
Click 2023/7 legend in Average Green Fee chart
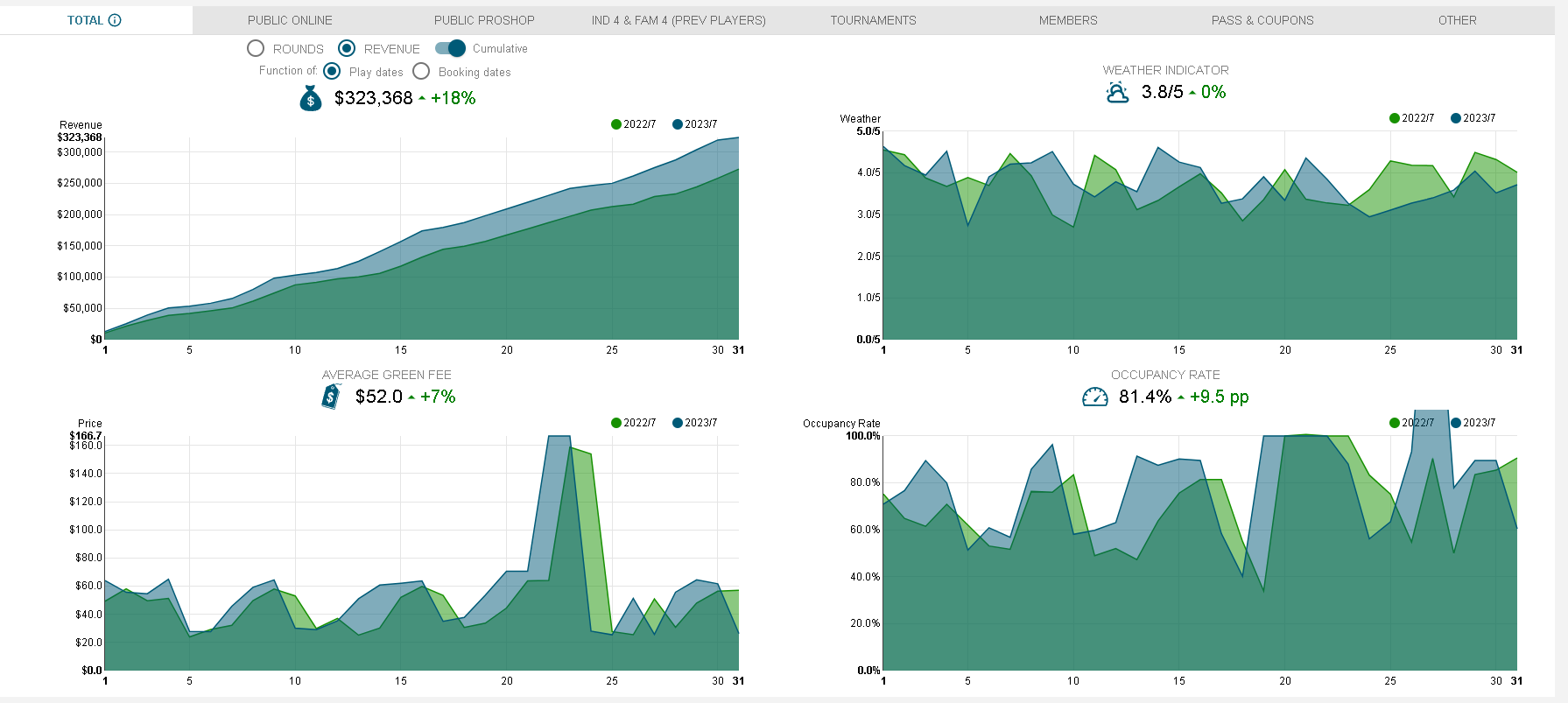[678, 423]
